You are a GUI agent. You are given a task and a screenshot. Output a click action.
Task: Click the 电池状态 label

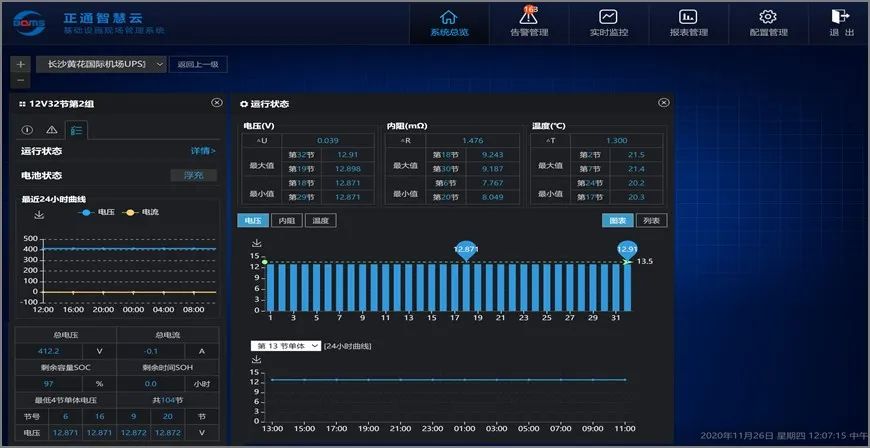tap(42, 175)
